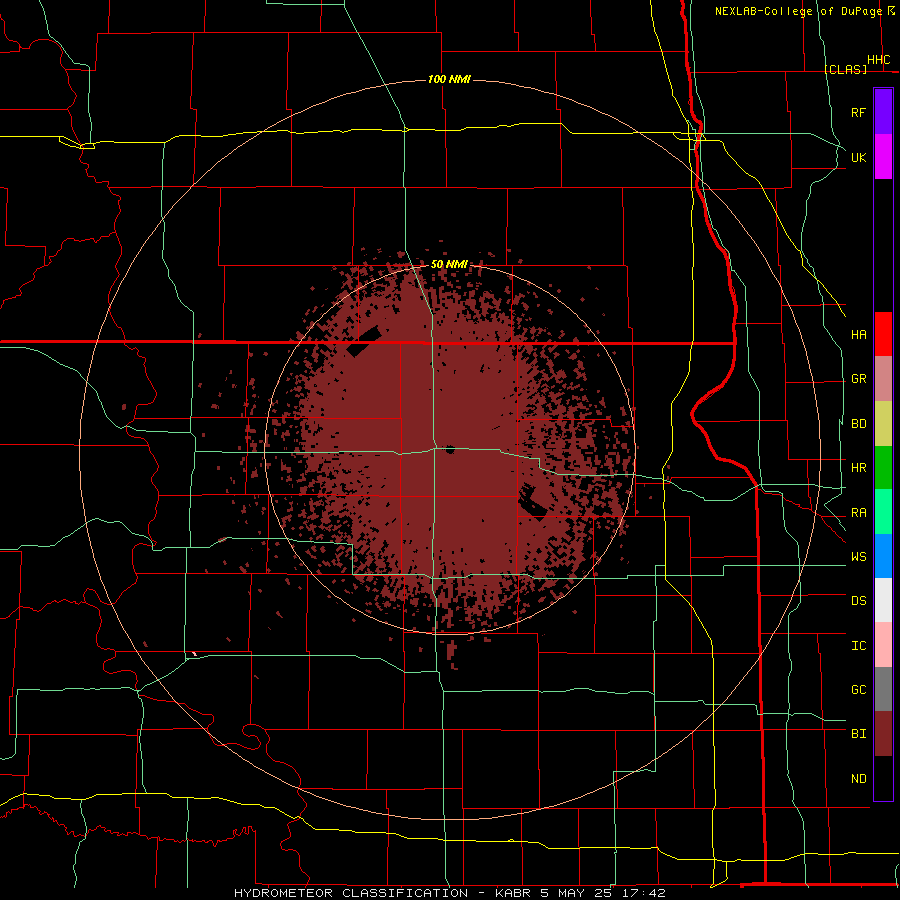Click the KABR radar site identifier
Screen dimensions: 900x900
(x=513, y=893)
